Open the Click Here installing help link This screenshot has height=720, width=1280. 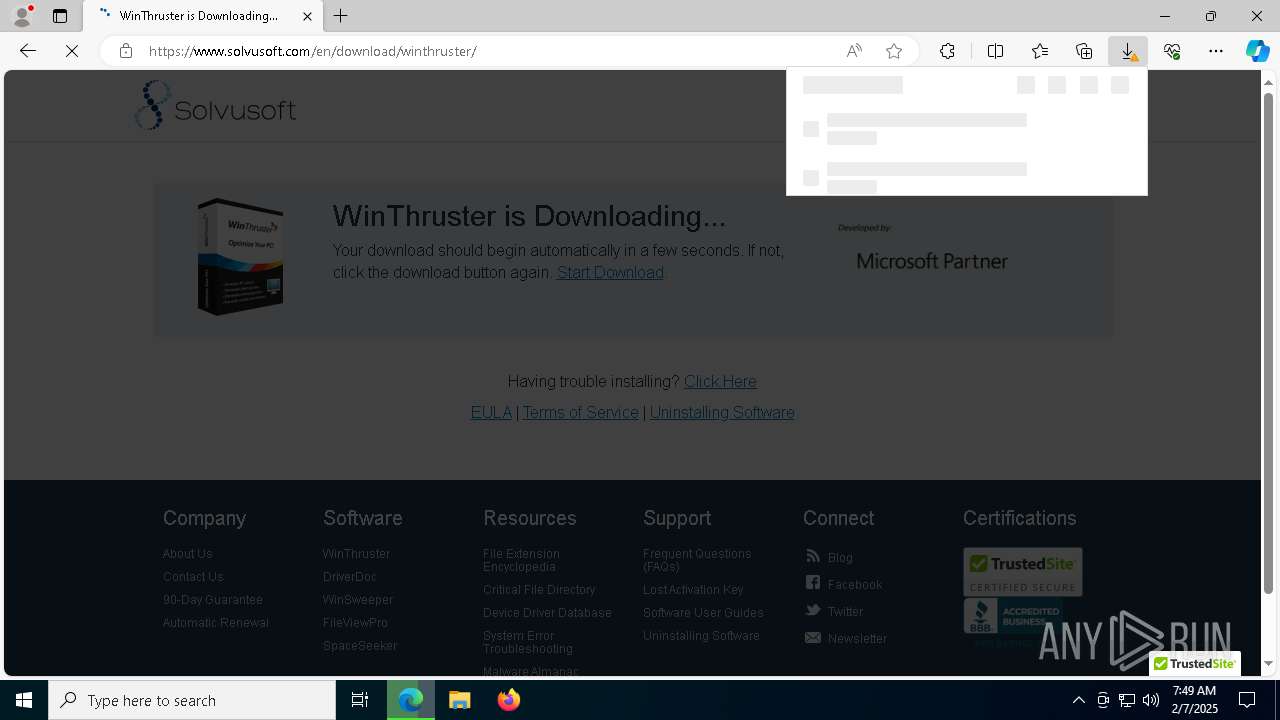(720, 381)
